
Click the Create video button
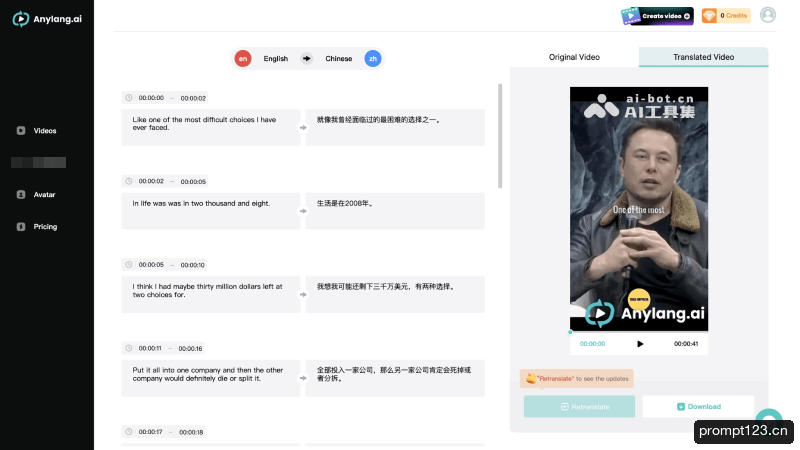tap(657, 16)
